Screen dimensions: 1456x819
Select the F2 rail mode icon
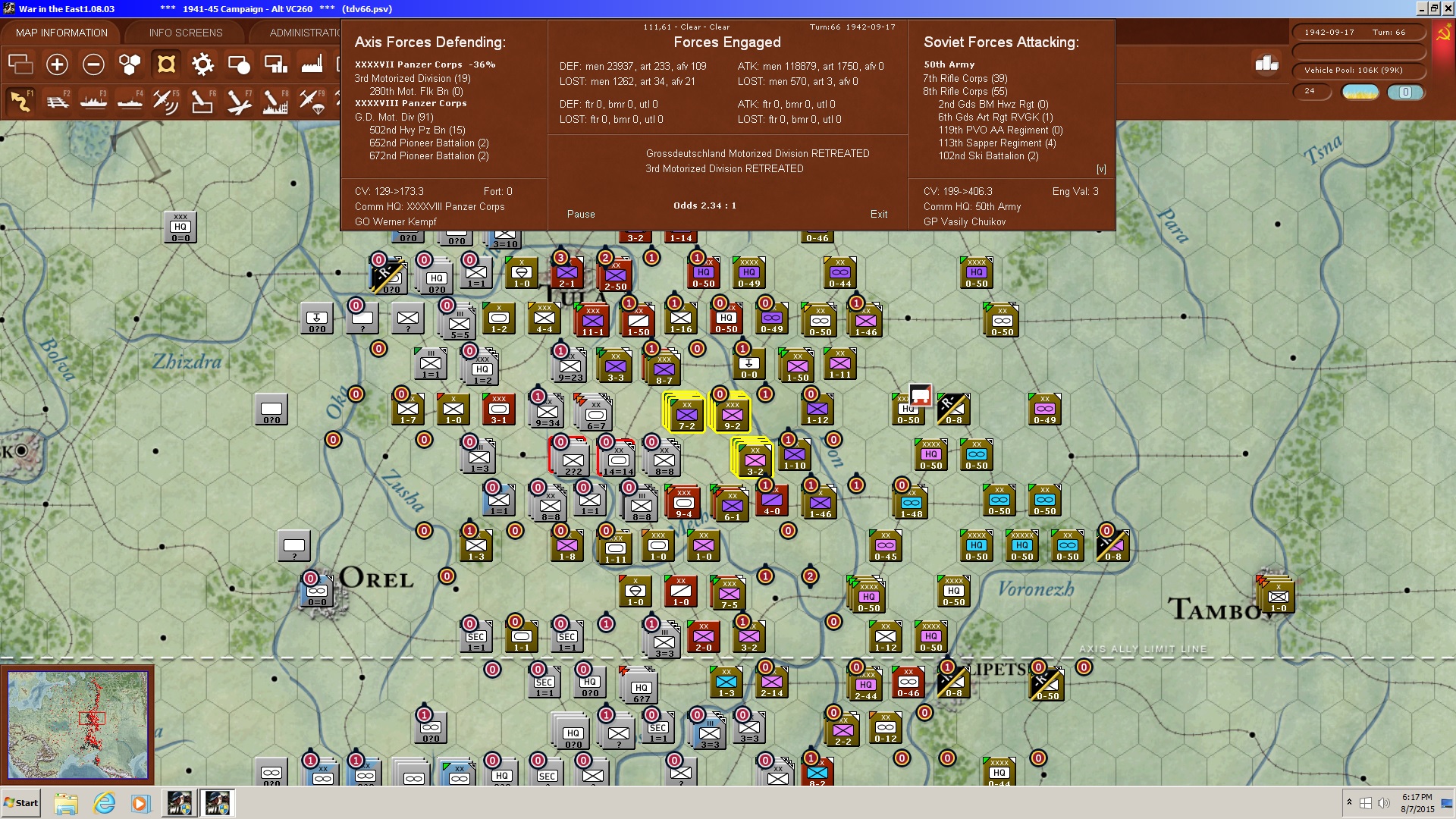57,101
